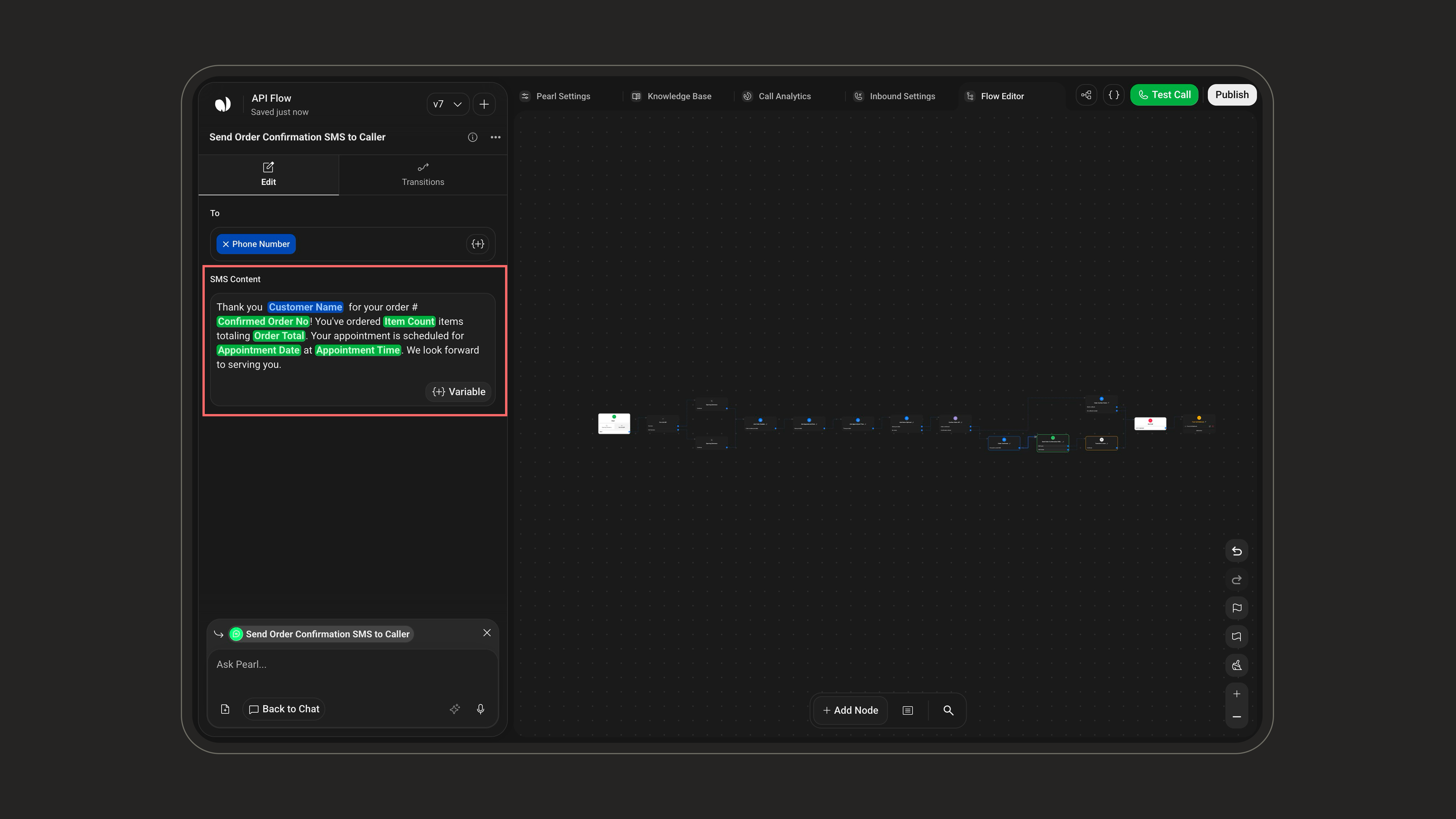Click the attach file icon
Image resolution: width=1456 pixels, height=819 pixels.
[225, 709]
